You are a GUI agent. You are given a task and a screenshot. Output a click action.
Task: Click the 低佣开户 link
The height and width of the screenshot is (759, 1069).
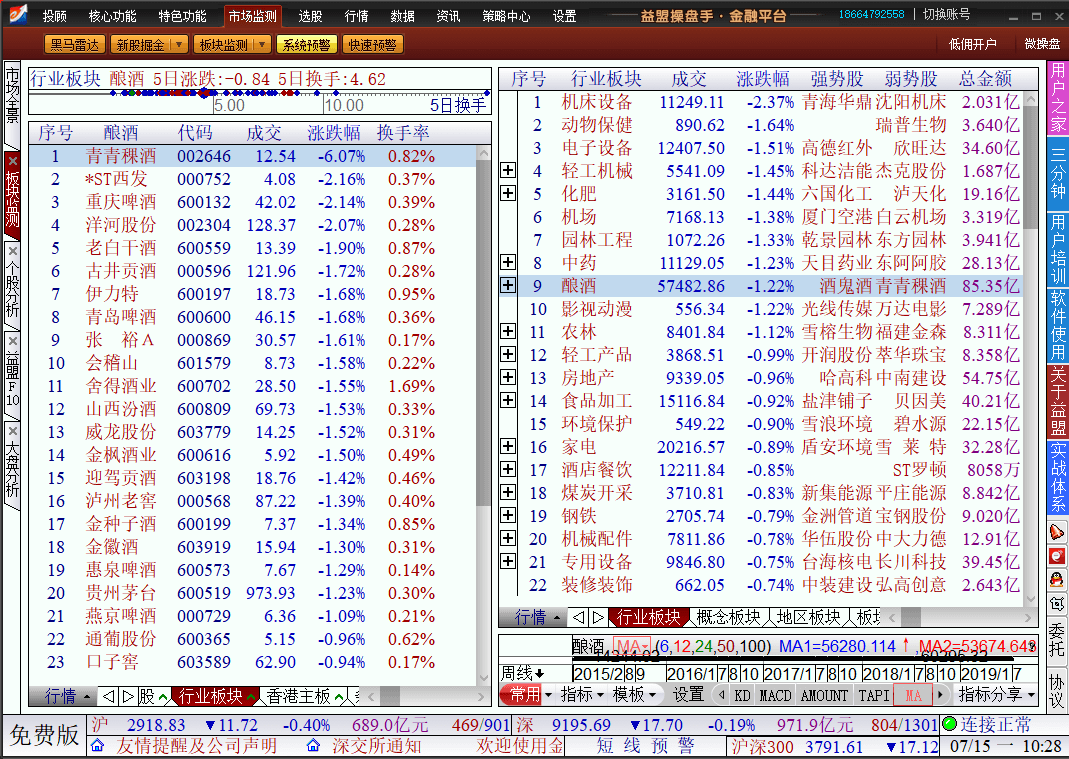[x=972, y=44]
